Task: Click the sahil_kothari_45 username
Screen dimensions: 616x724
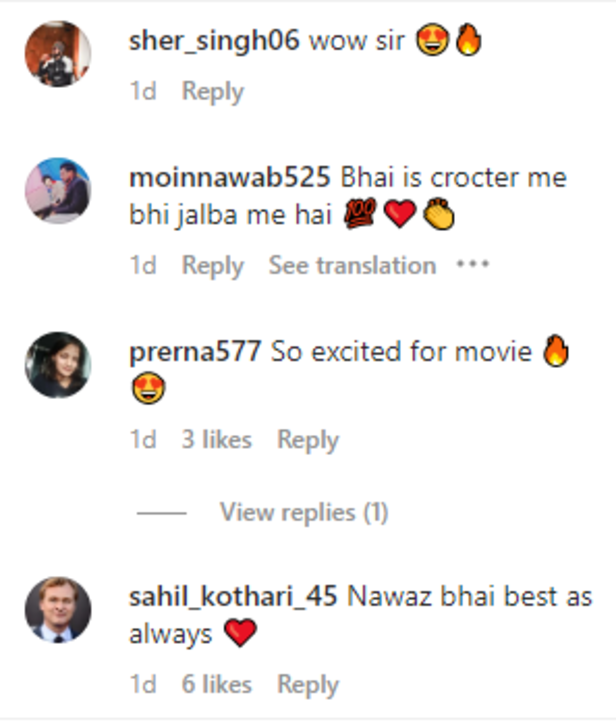Action: pos(236,597)
